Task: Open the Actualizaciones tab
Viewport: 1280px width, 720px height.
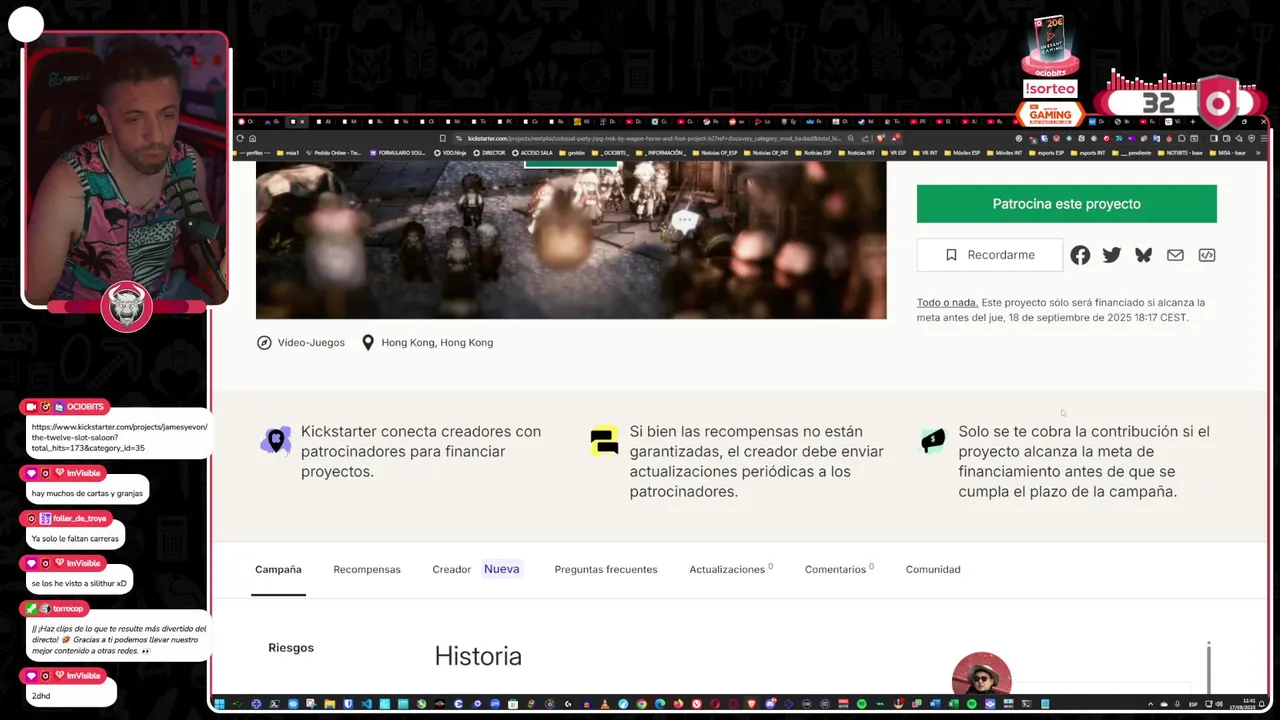Action: 730,569
